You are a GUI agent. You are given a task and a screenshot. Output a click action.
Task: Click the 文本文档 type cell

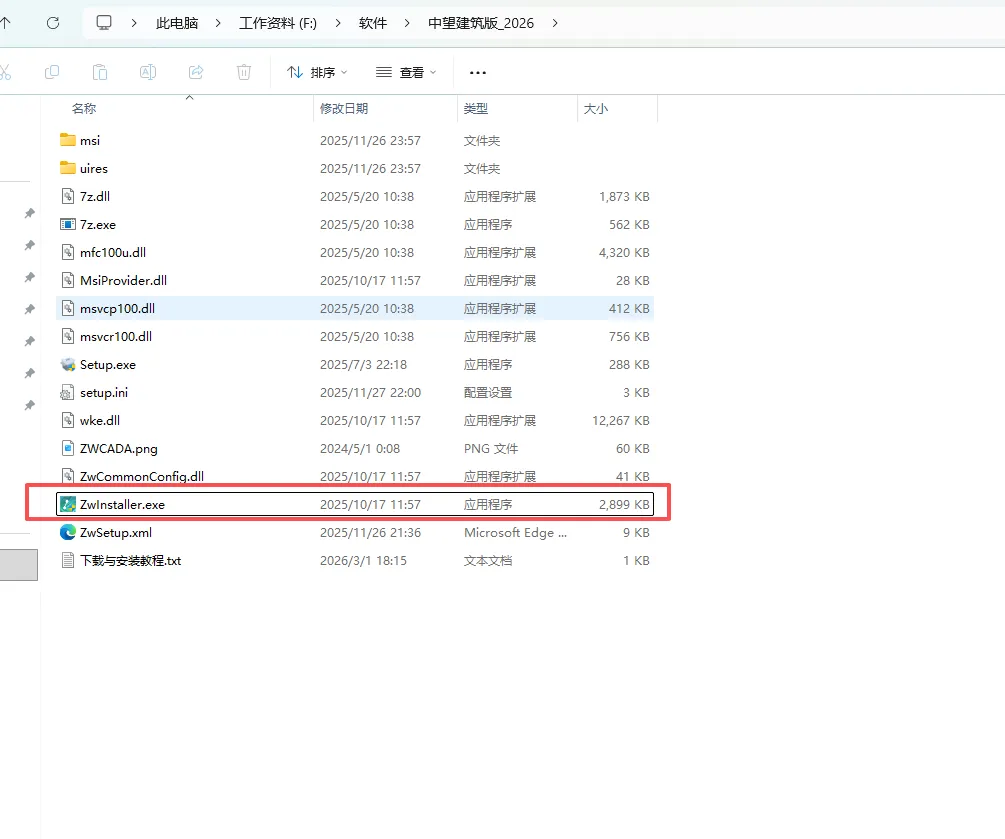click(x=488, y=561)
